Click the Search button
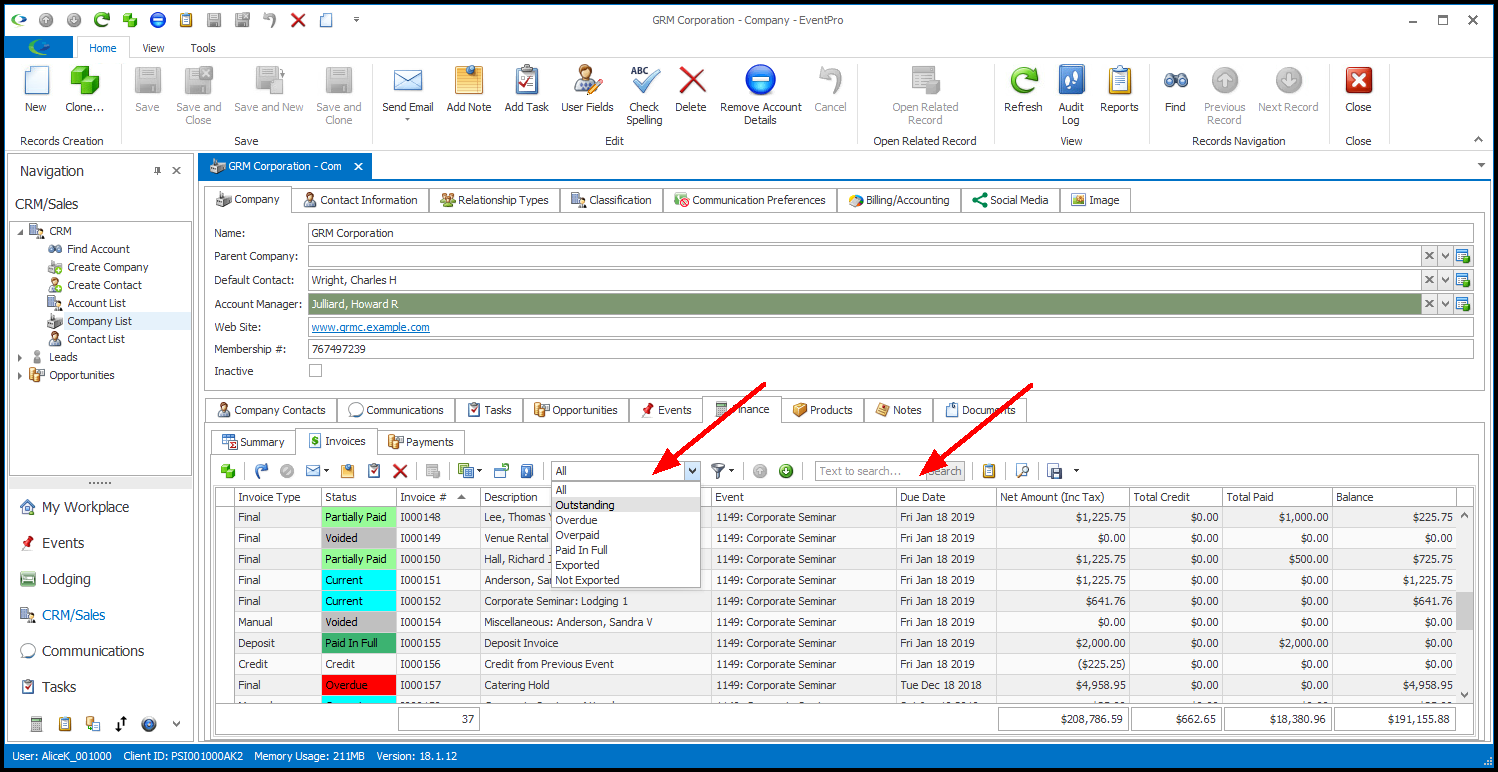The image size is (1498, 772). pos(945,471)
